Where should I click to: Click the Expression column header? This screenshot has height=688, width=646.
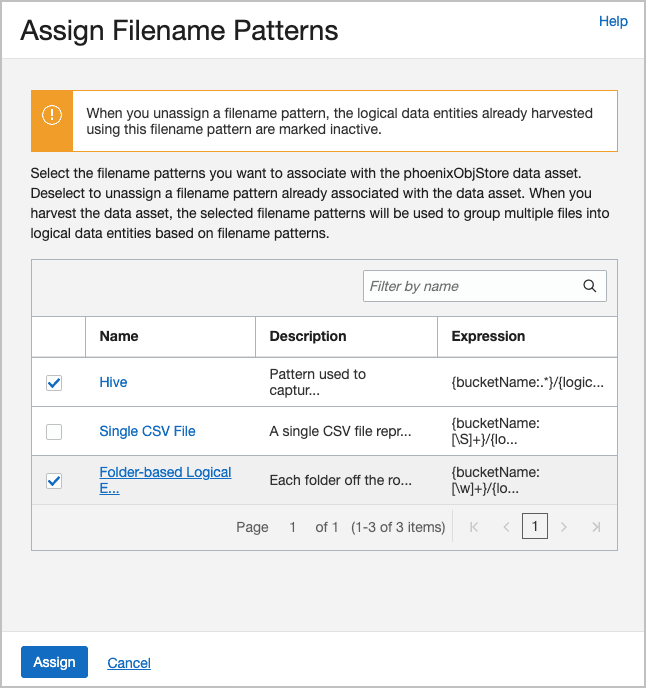coord(488,337)
